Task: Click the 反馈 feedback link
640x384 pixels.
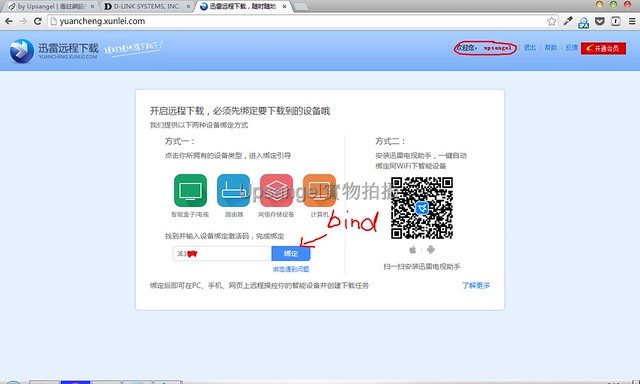Action: [x=571, y=48]
